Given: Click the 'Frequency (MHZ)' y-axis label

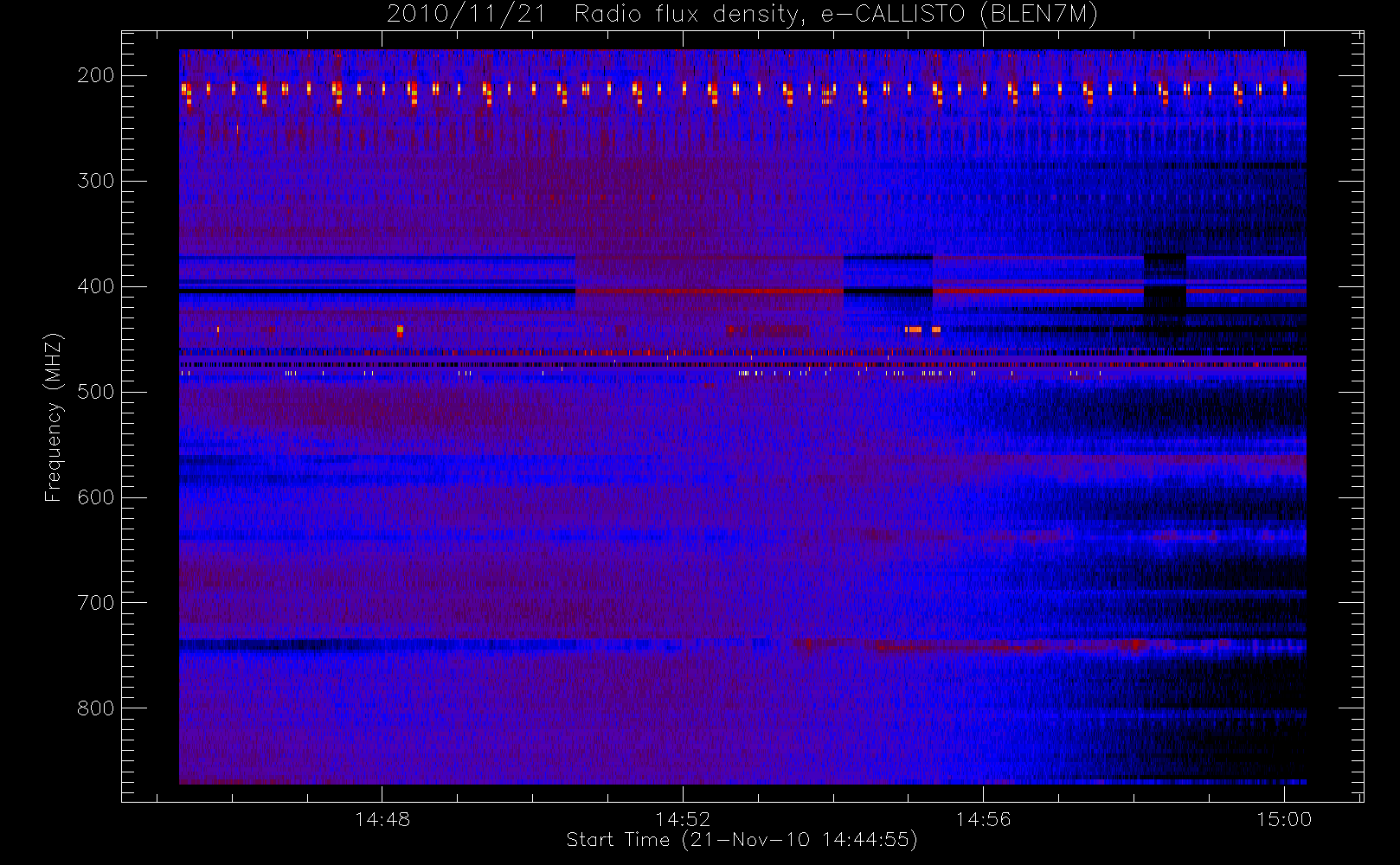Looking at the screenshot, I should coord(54,417).
